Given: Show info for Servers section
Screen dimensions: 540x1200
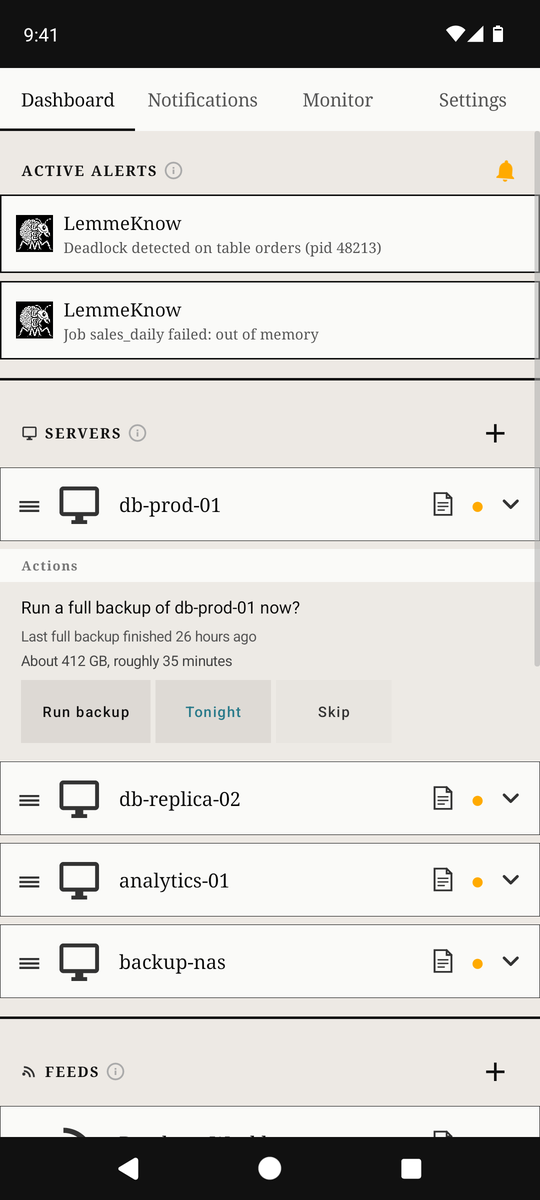Looking at the screenshot, I should (x=138, y=433).
